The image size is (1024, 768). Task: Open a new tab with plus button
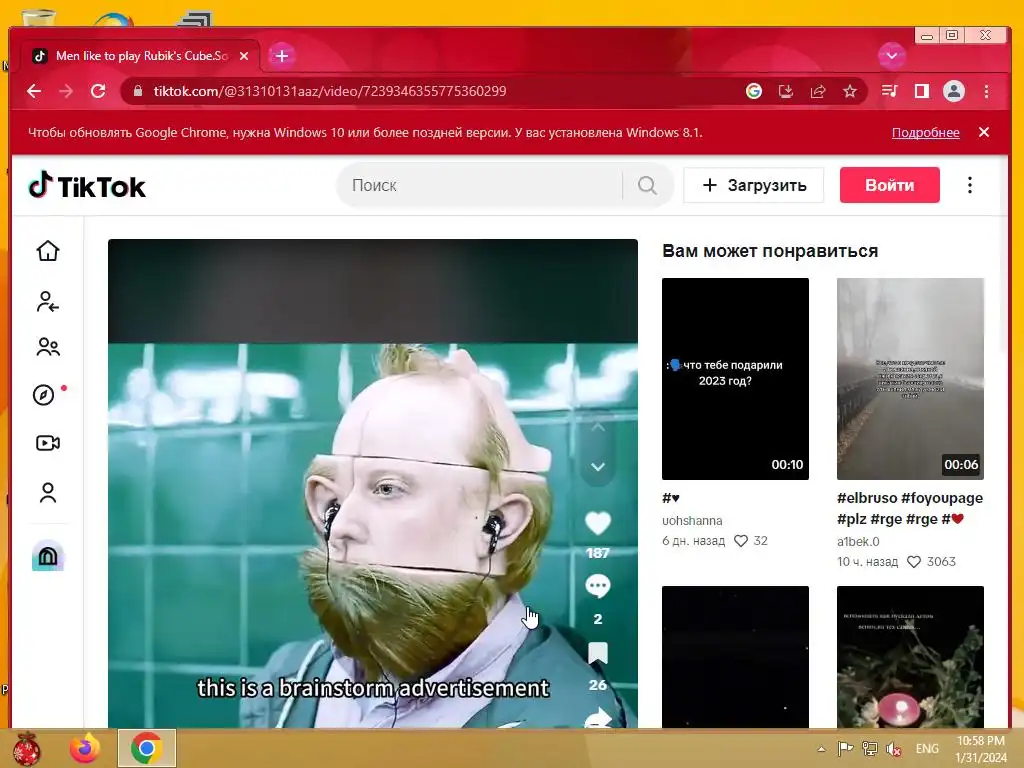coord(281,56)
